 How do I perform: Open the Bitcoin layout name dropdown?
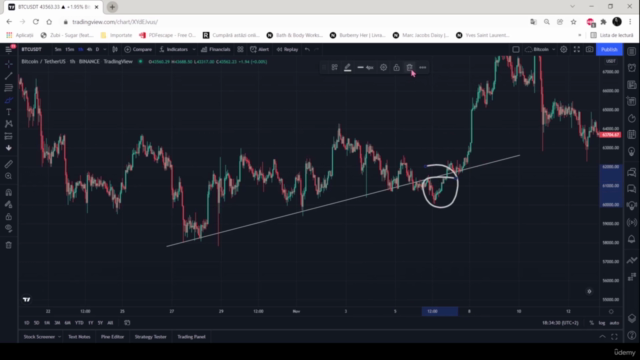pos(540,49)
